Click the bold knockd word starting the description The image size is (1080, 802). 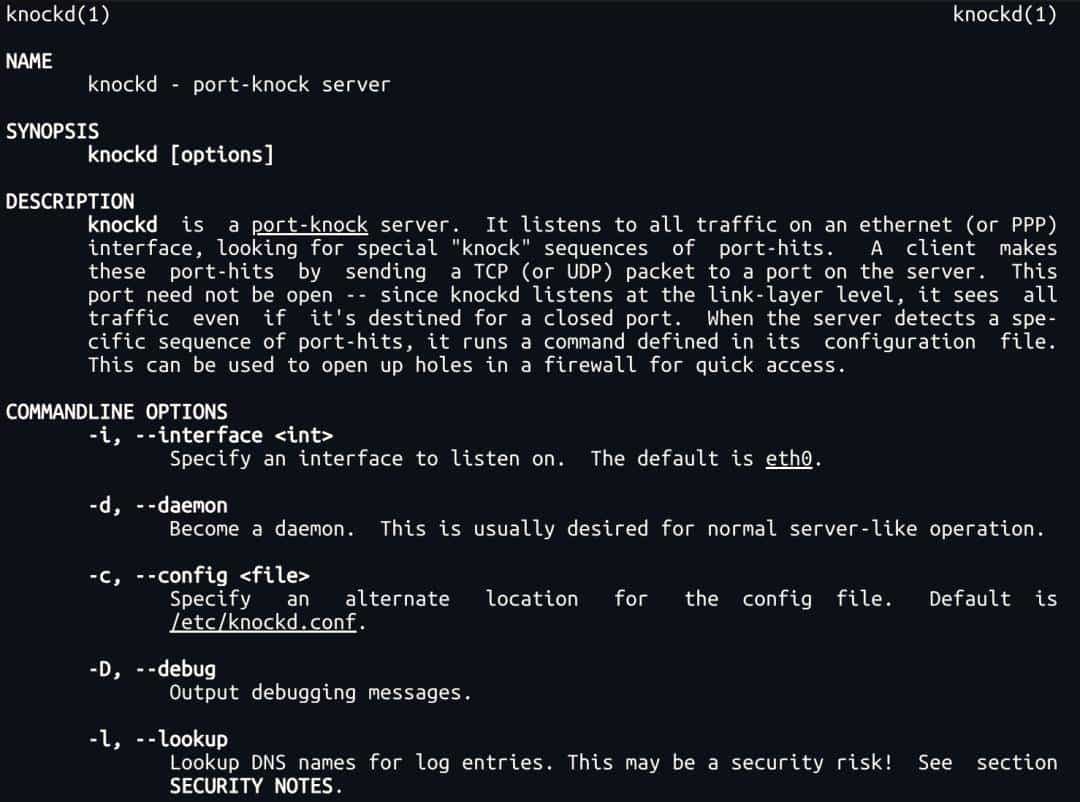(122, 225)
